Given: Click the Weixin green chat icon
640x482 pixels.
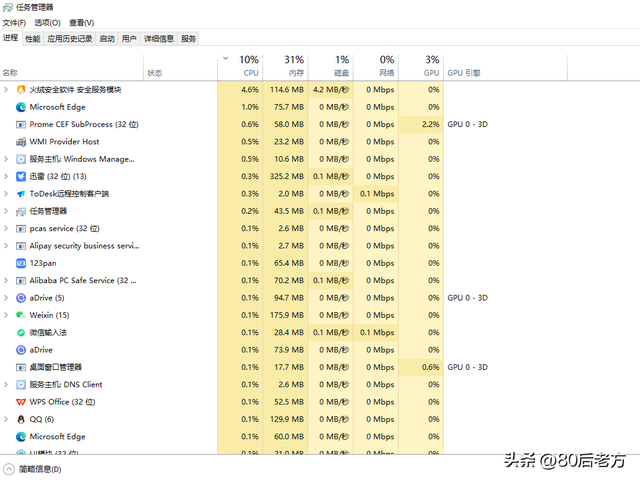Looking at the screenshot, I should 21,315.
